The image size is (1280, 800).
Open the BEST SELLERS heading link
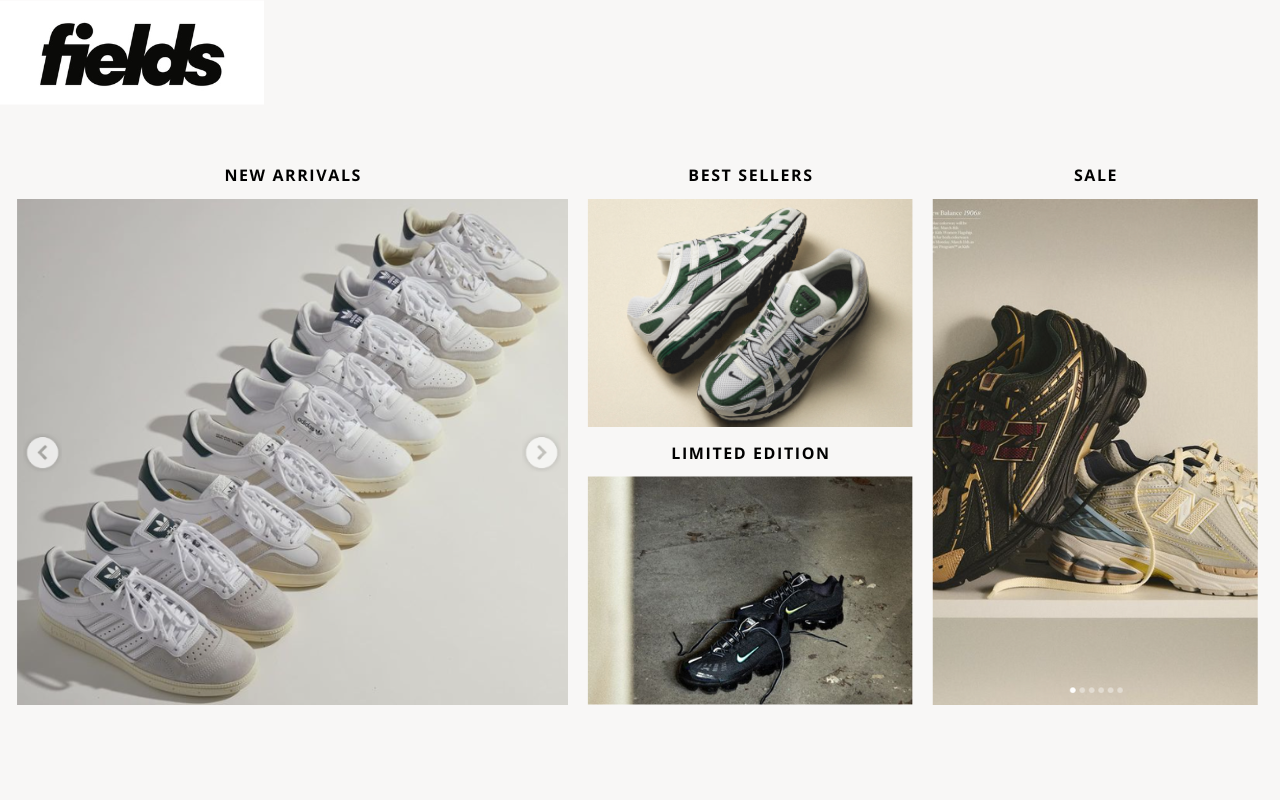point(750,175)
